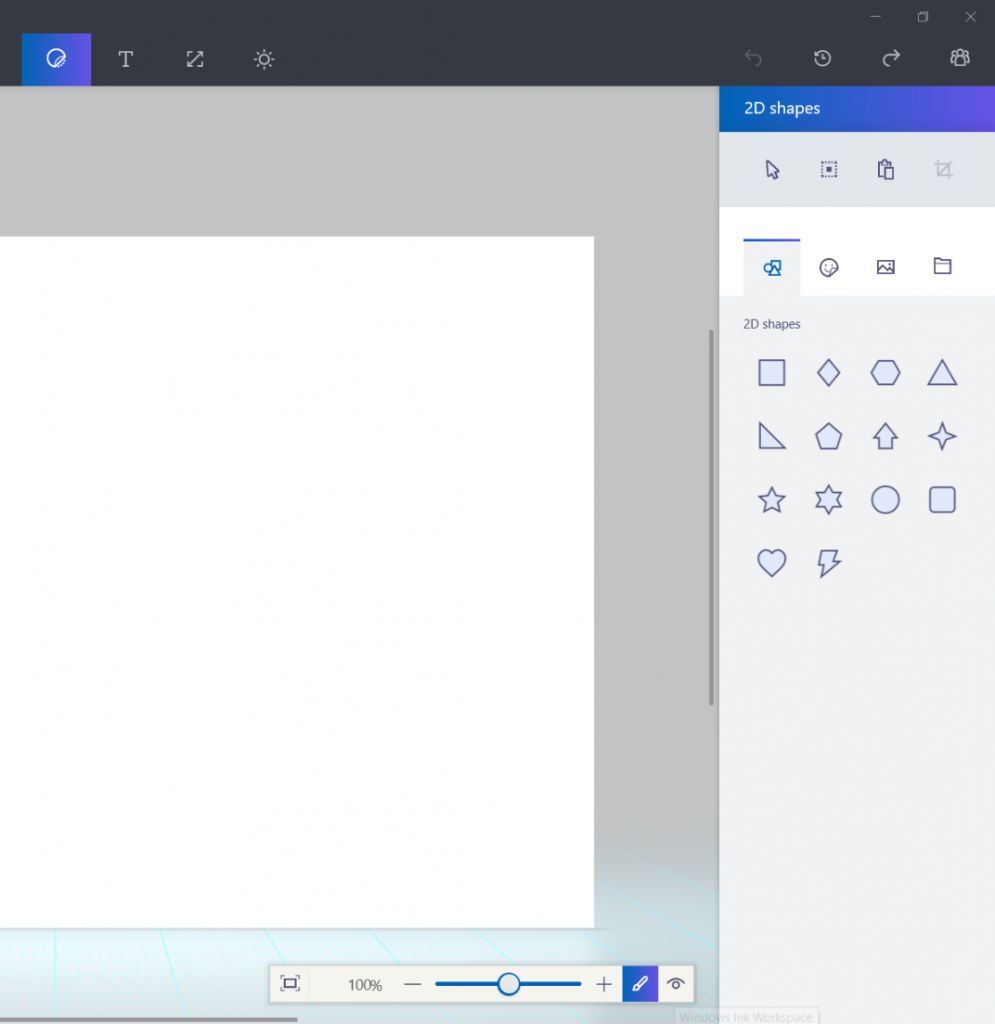This screenshot has height=1024, width=995.
Task: Adjust the zoom slider
Action: pyautogui.click(x=508, y=984)
